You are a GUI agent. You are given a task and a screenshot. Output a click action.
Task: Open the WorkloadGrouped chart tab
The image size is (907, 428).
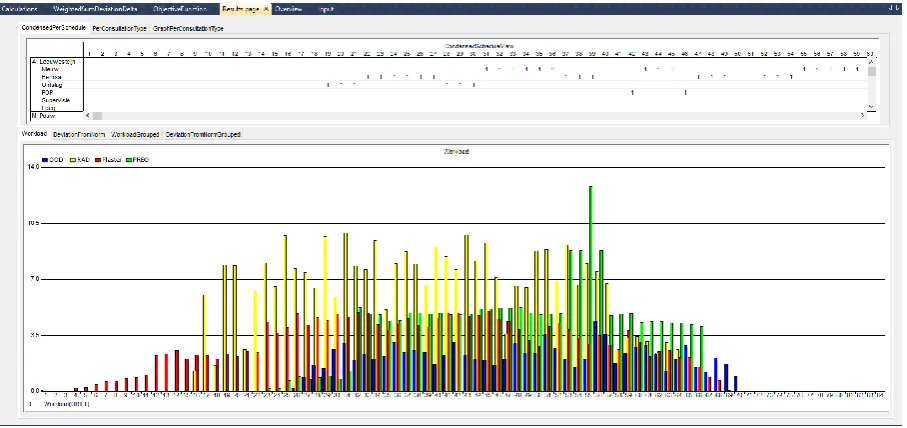pyautogui.click(x=135, y=134)
